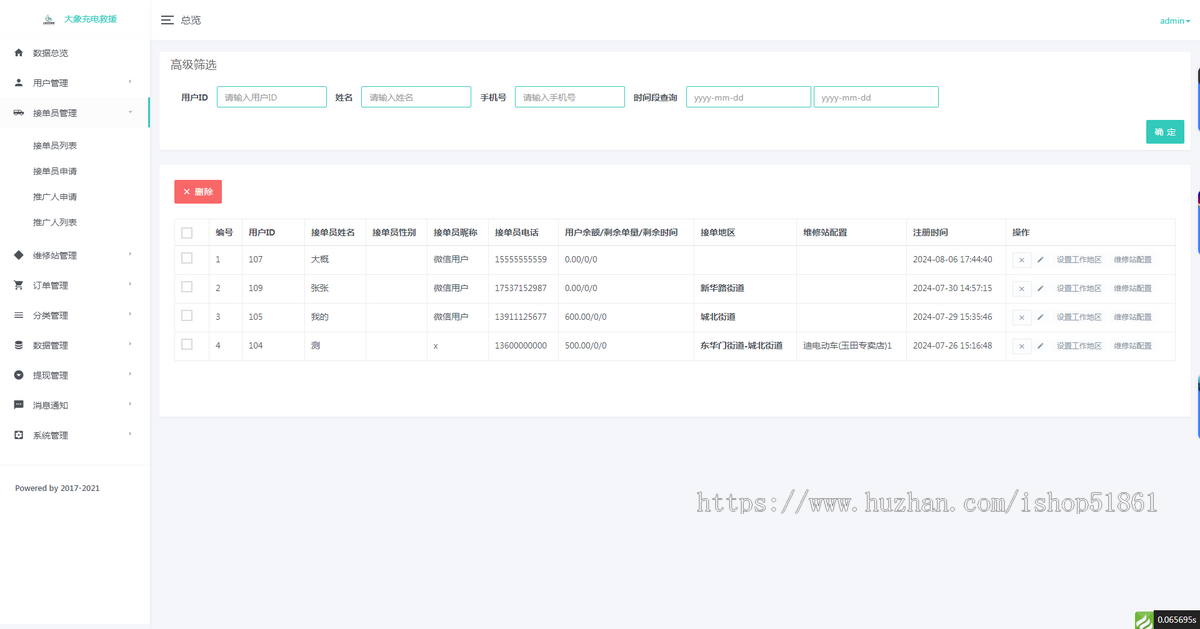Click the database icon beside 数据管理
The height and width of the screenshot is (629, 1200).
[x=19, y=345]
